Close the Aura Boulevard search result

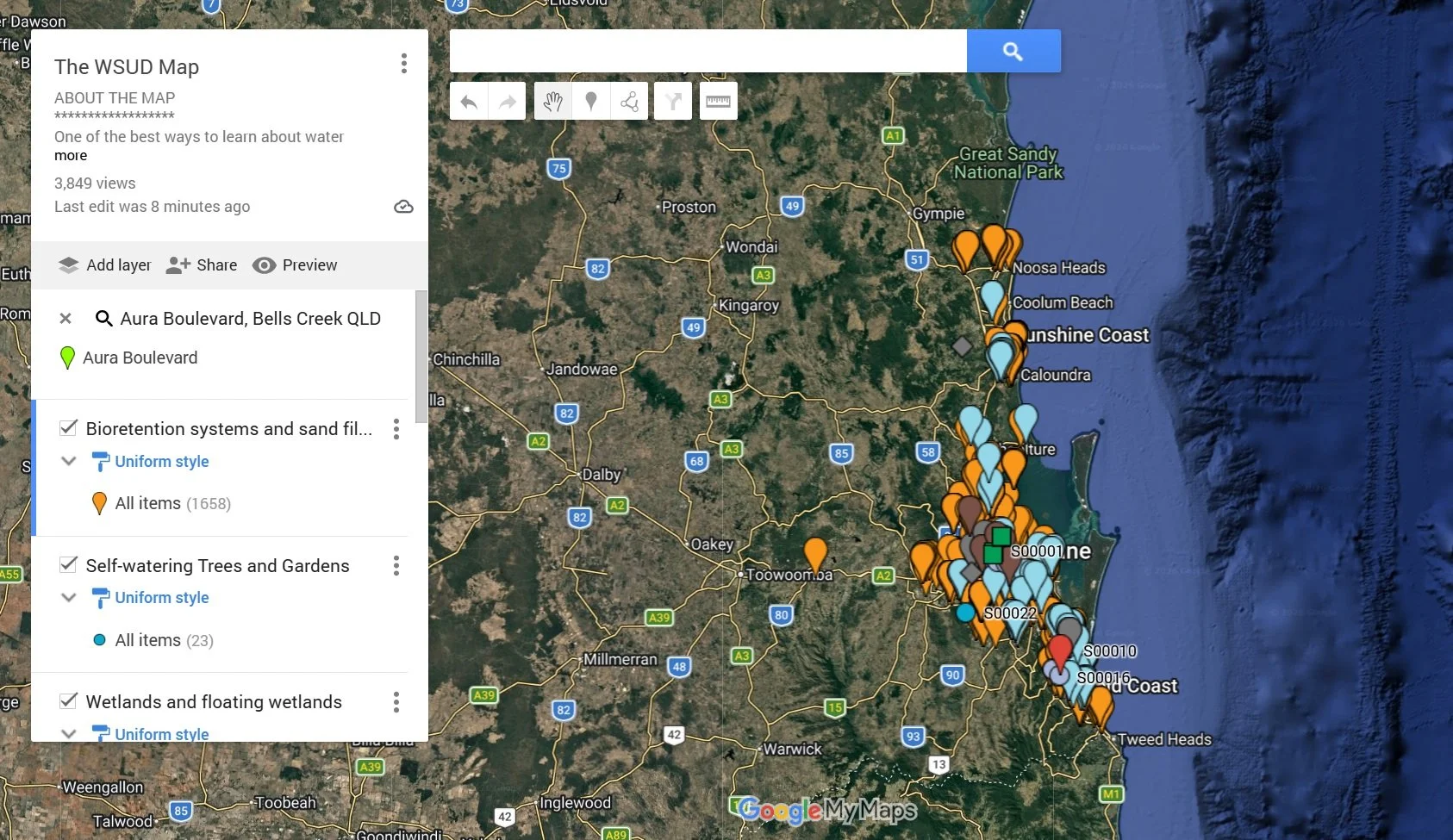point(65,319)
